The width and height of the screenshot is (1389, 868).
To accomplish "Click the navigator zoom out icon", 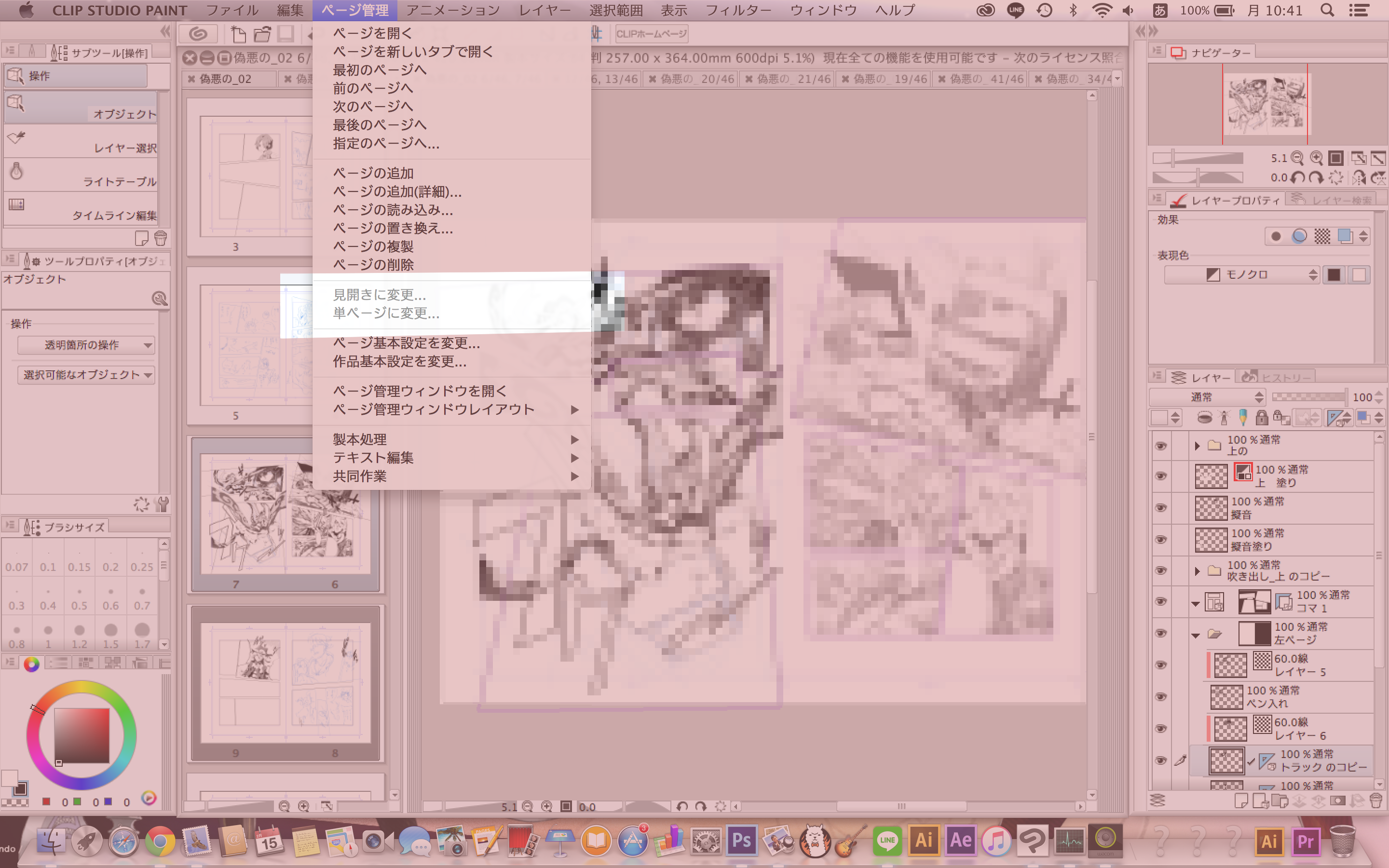I will click(1296, 158).
